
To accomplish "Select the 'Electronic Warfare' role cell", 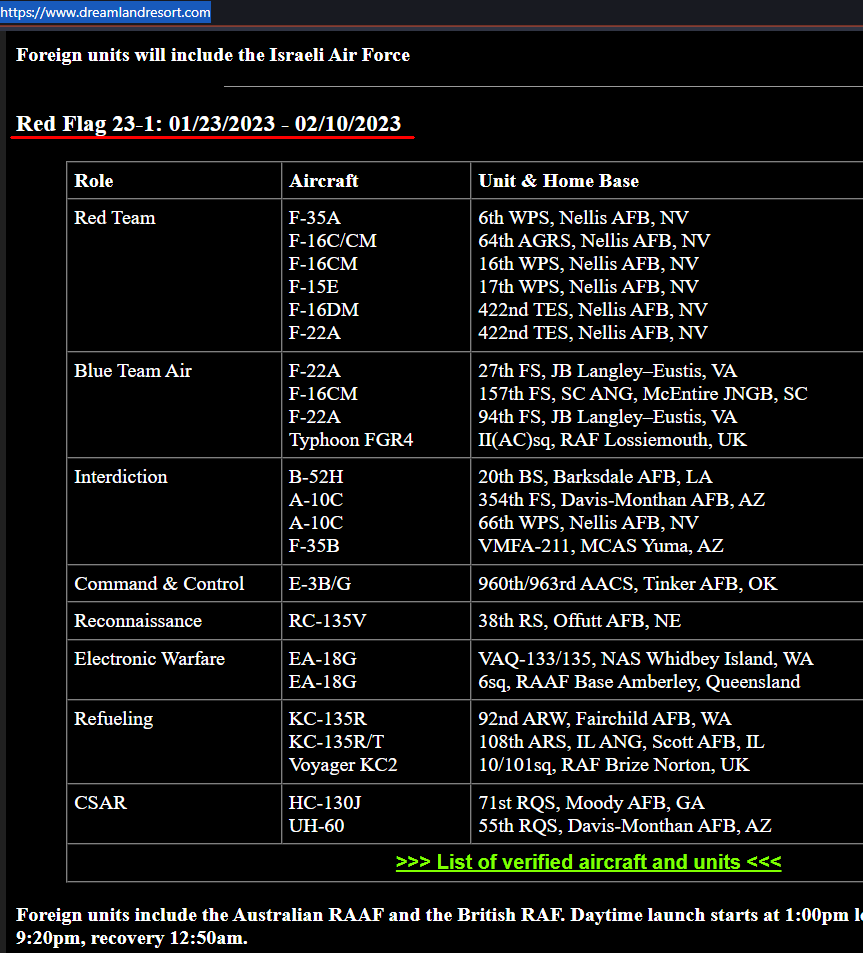I will tap(150, 658).
